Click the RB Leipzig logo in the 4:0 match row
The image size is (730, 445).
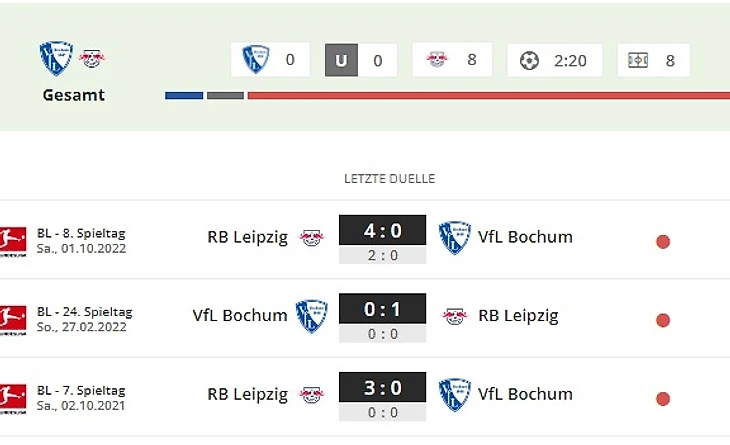tap(312, 238)
